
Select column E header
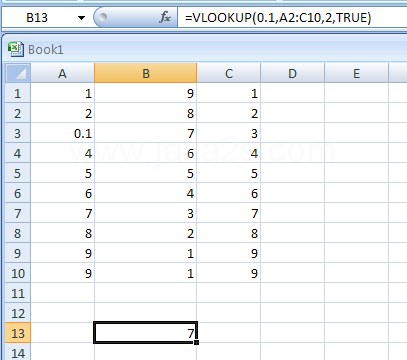pyautogui.click(x=356, y=73)
